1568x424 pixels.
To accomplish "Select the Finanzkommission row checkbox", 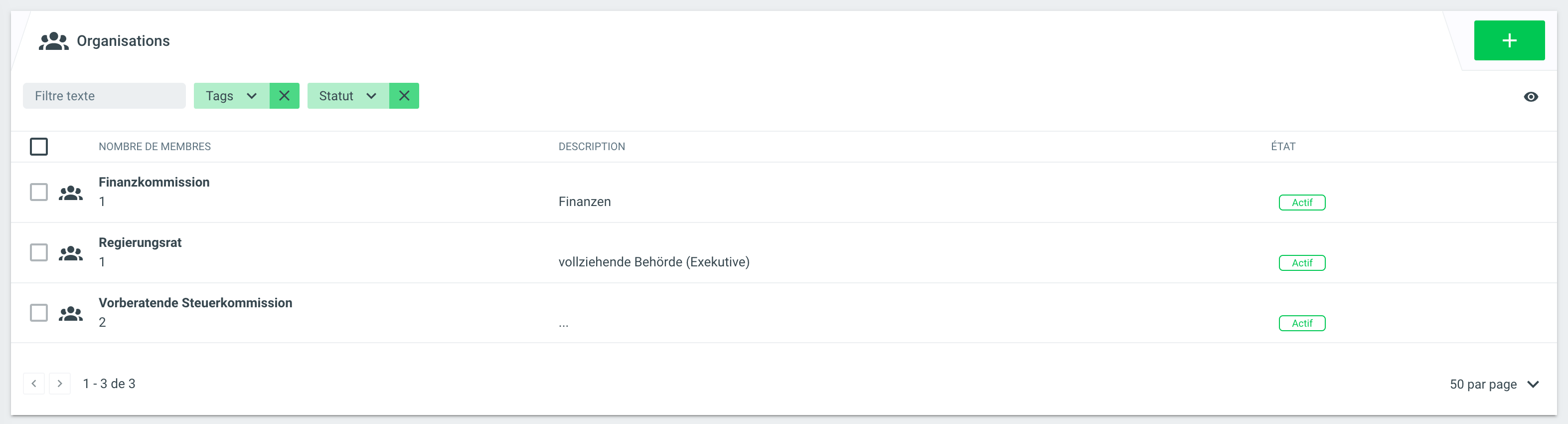I will [x=39, y=192].
